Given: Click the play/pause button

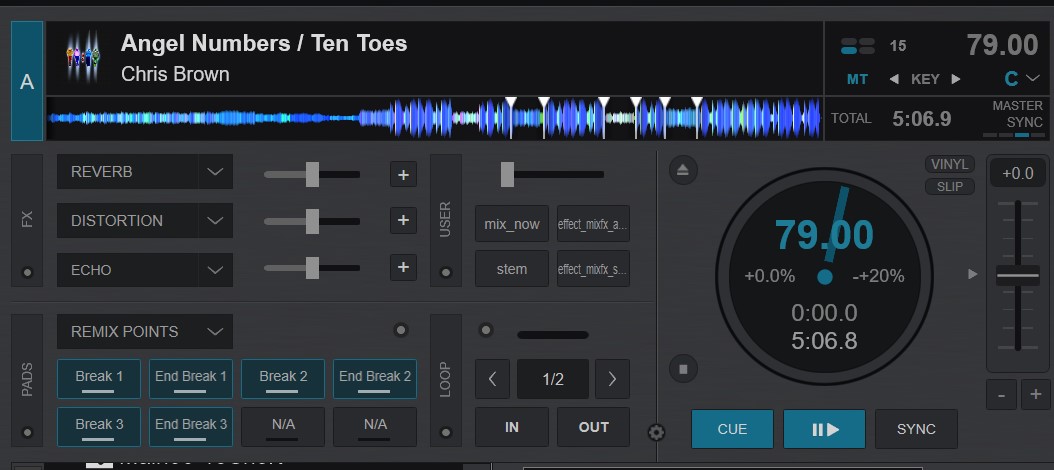Looking at the screenshot, I should coord(824,429).
